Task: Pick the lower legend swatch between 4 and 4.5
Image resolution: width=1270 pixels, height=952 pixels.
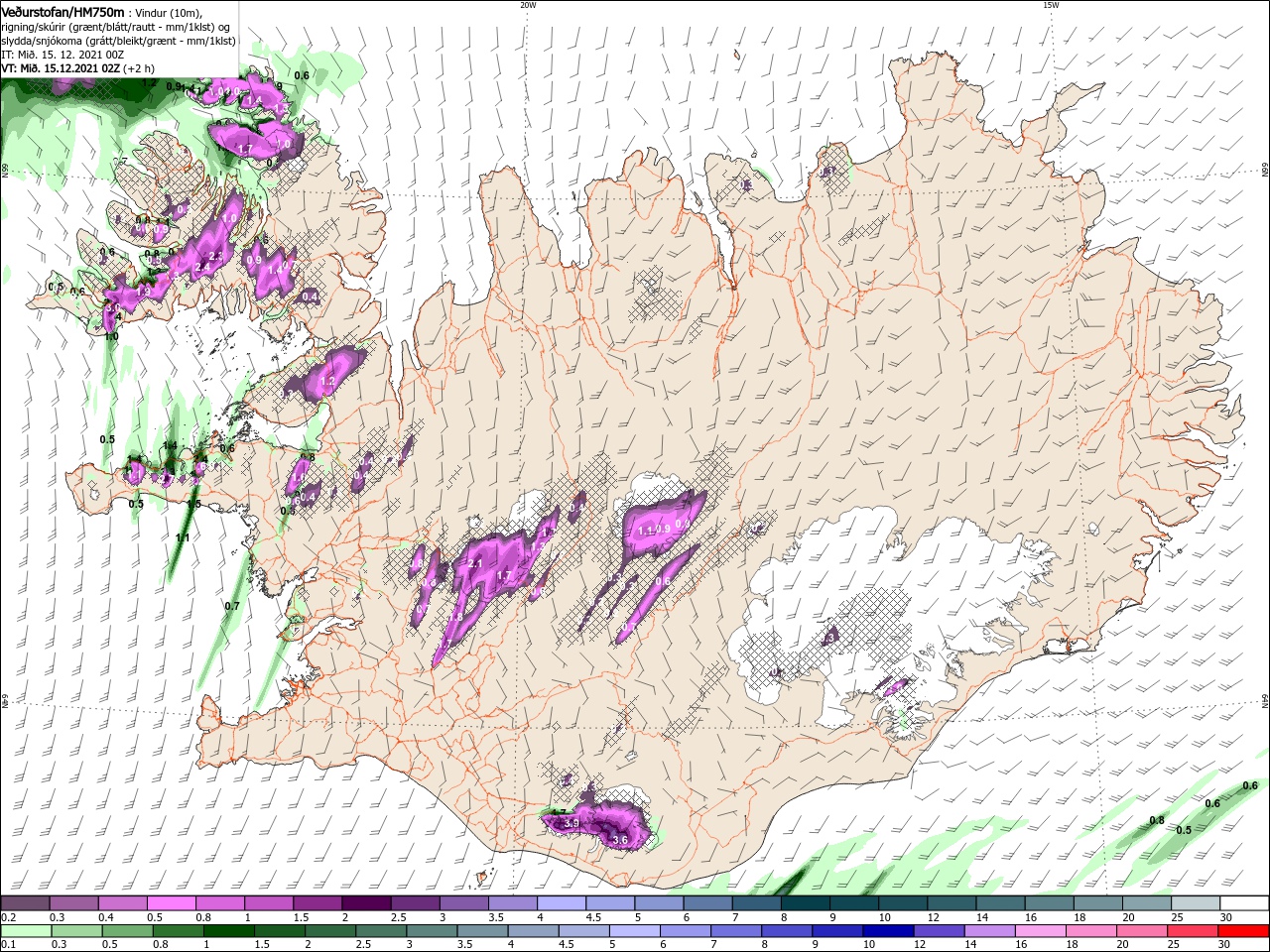Action: (x=533, y=931)
